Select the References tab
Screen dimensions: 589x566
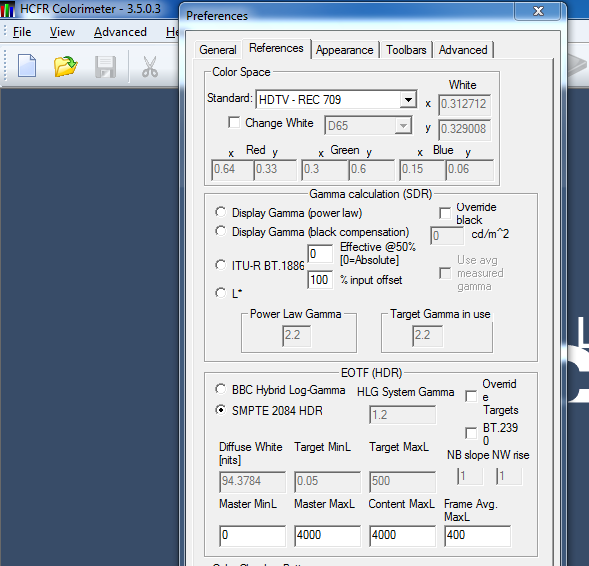(276, 48)
